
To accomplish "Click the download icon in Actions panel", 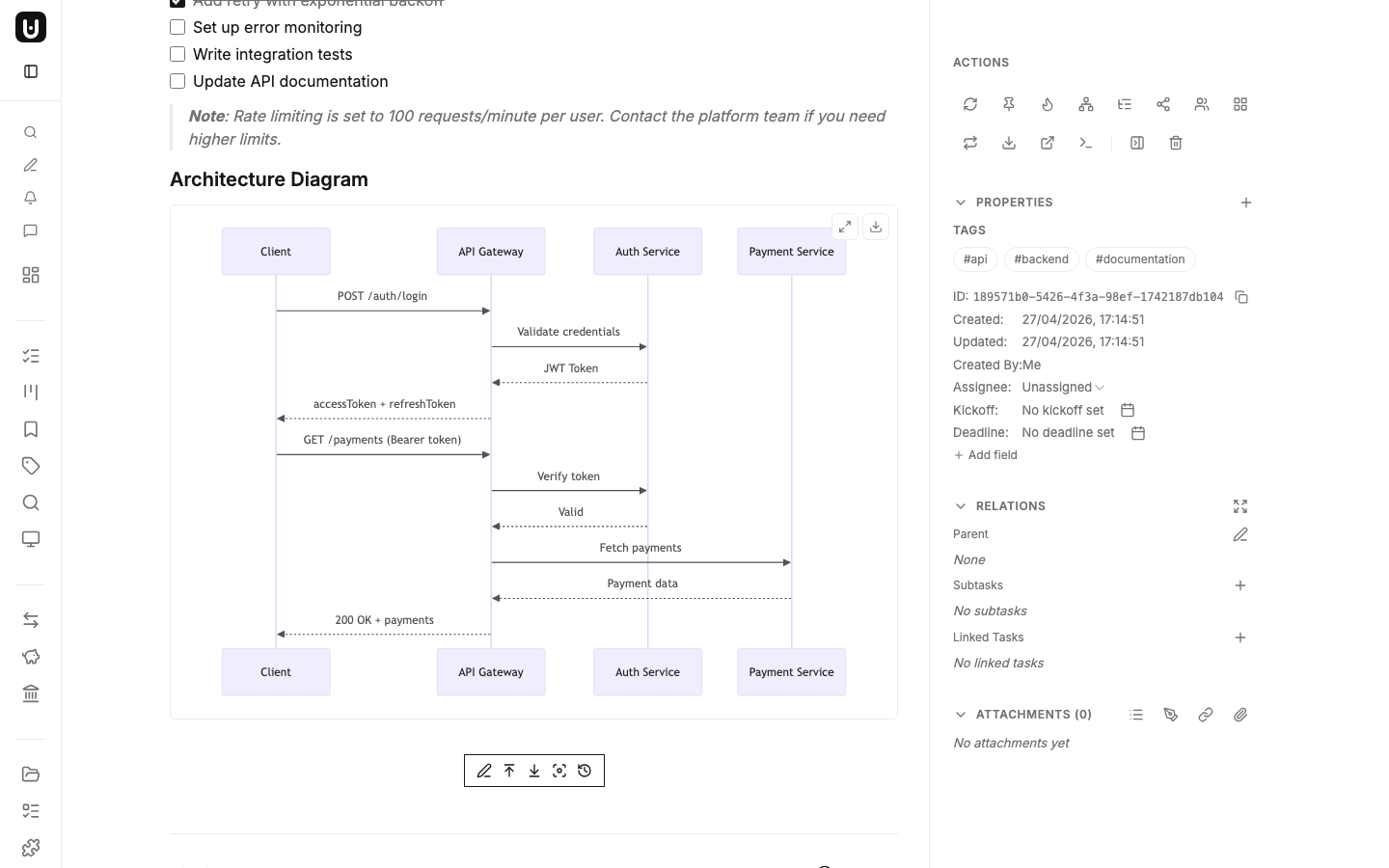I will [1009, 143].
